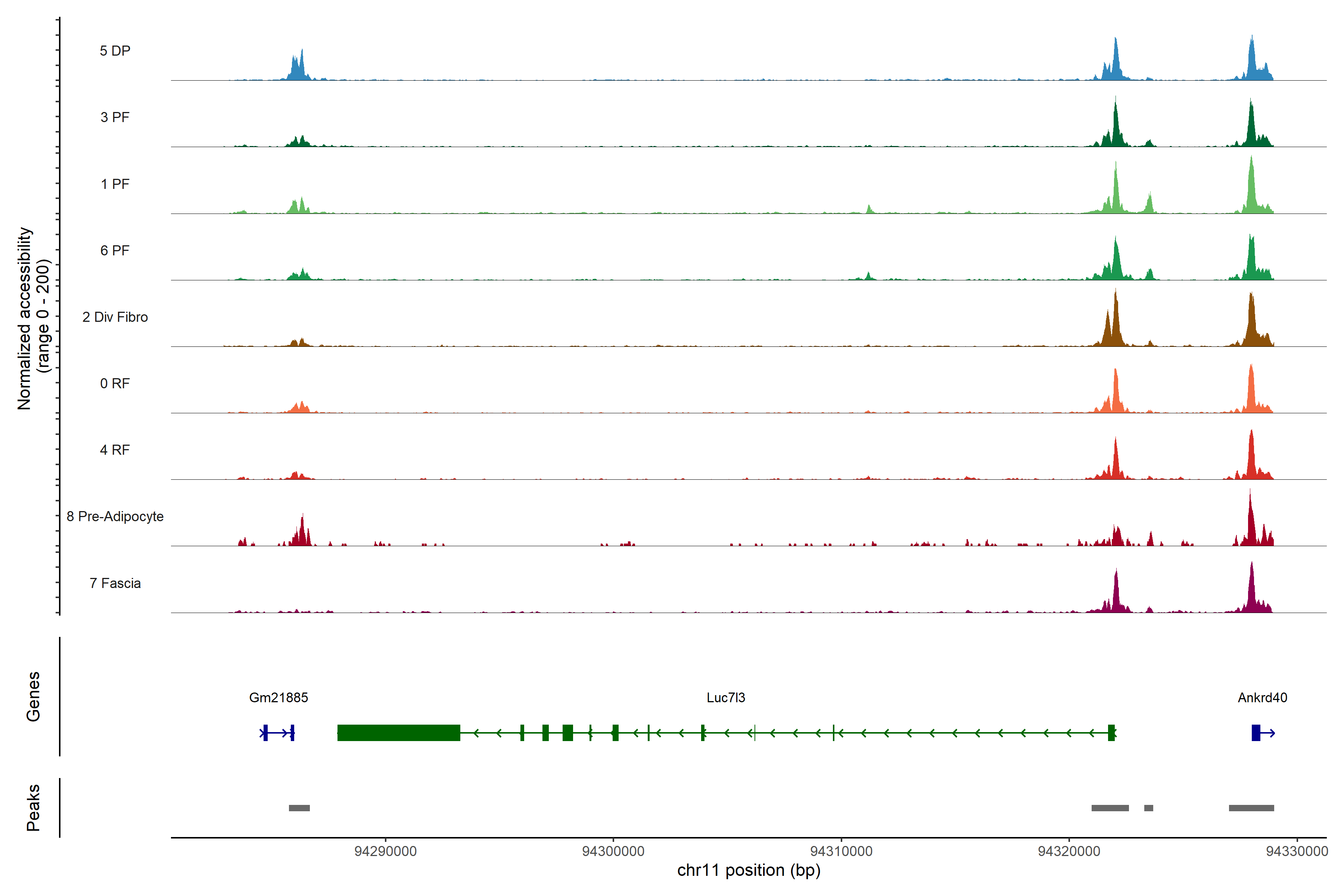Screen dimensions: 1344x896
Task: Click the Gm21885 gene label
Action: click(x=278, y=697)
